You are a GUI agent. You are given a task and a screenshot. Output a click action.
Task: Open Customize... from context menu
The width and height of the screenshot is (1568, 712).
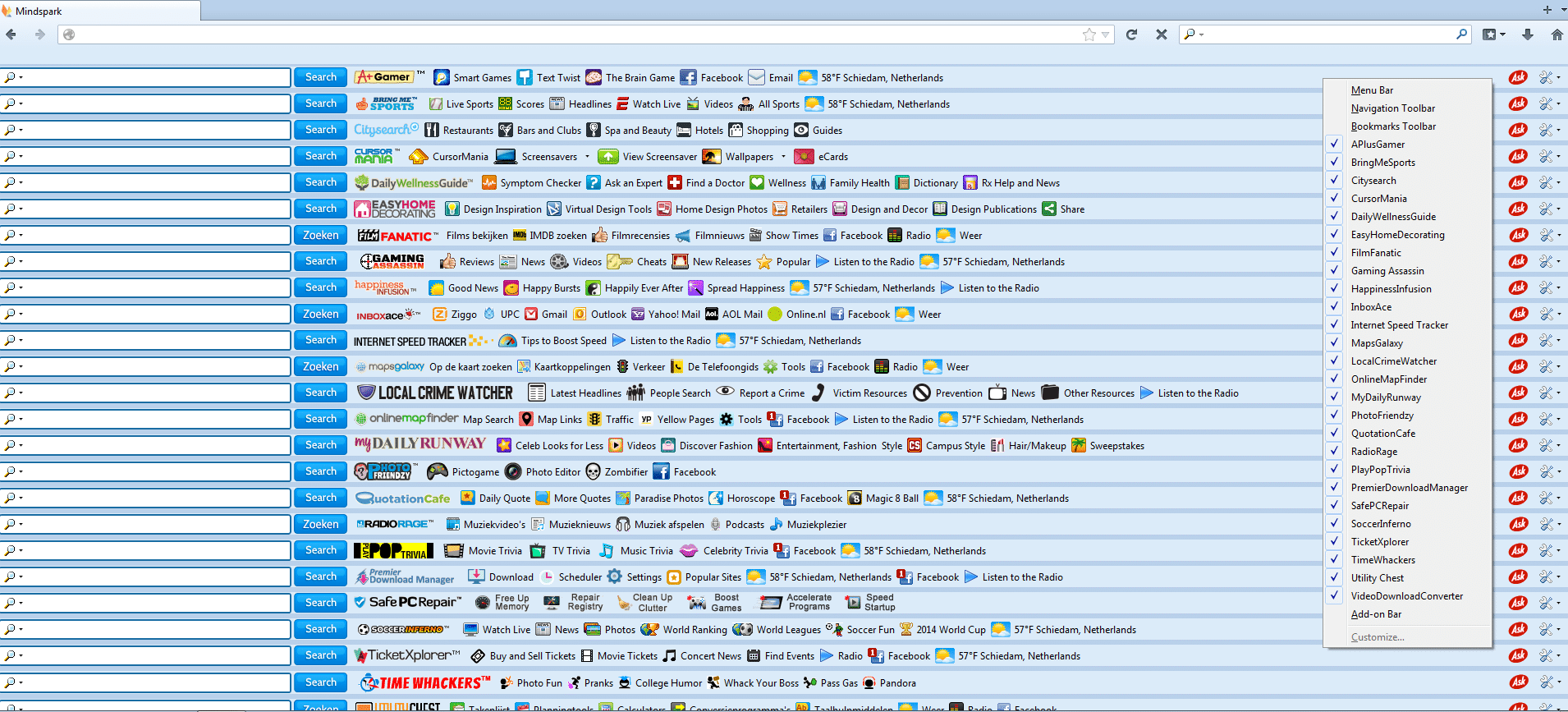1378,637
